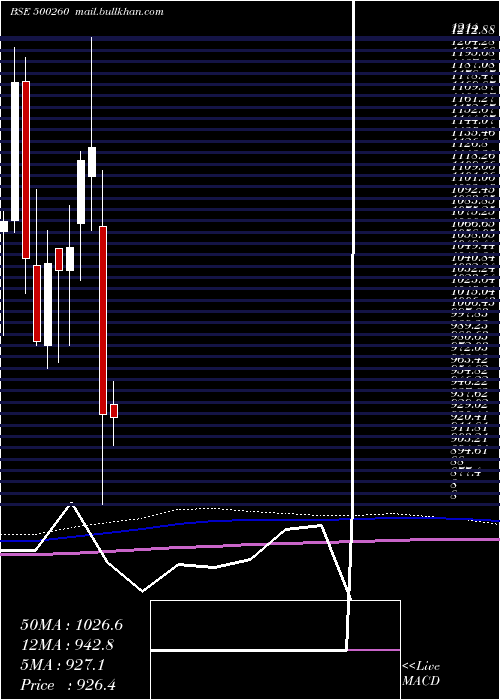Click the Price : 926.4 value
Viewport: 500px width, 700px height.
[x=70, y=684]
